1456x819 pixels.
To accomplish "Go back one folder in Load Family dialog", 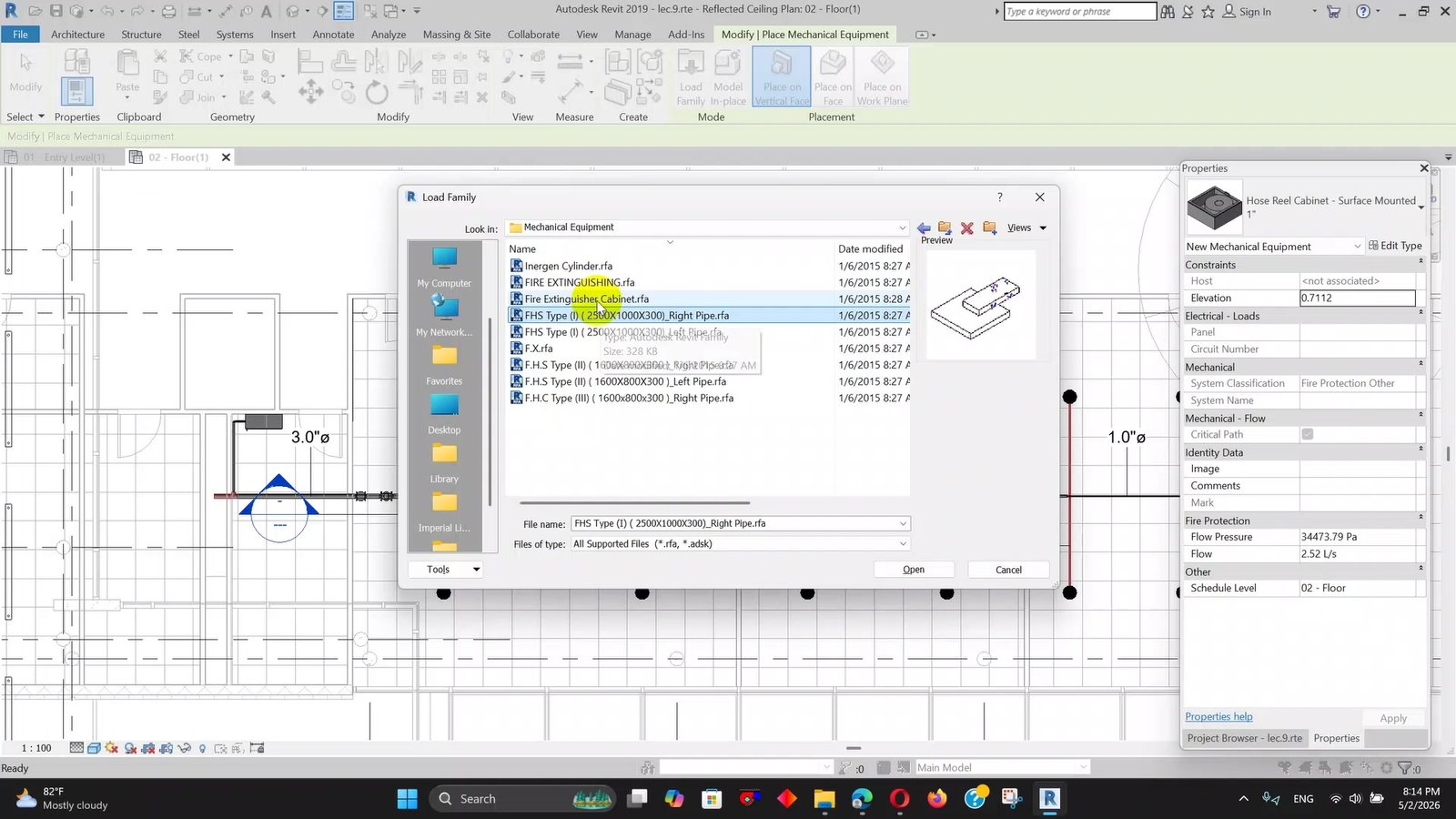I will click(x=924, y=228).
